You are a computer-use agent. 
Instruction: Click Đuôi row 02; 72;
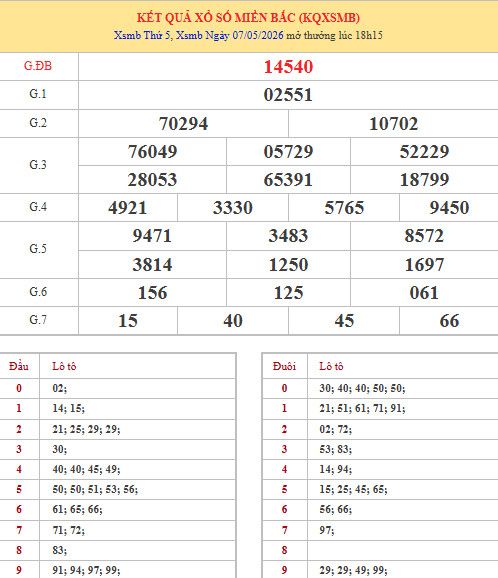coord(335,429)
